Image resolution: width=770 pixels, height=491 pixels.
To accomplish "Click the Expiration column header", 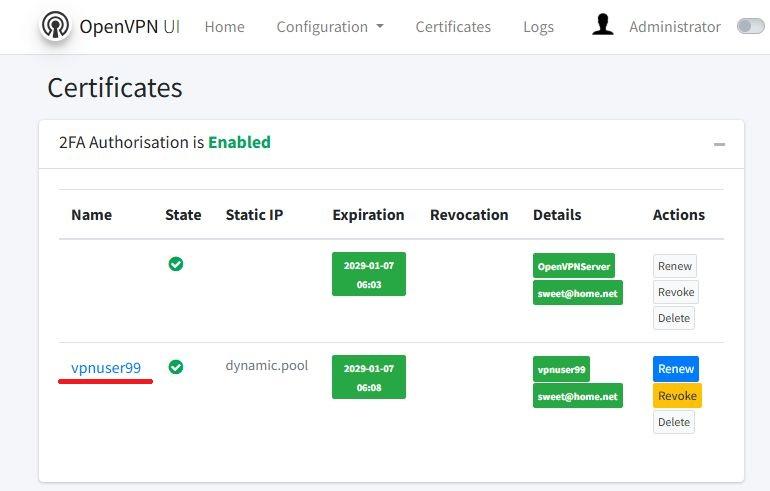I will coord(368,215).
